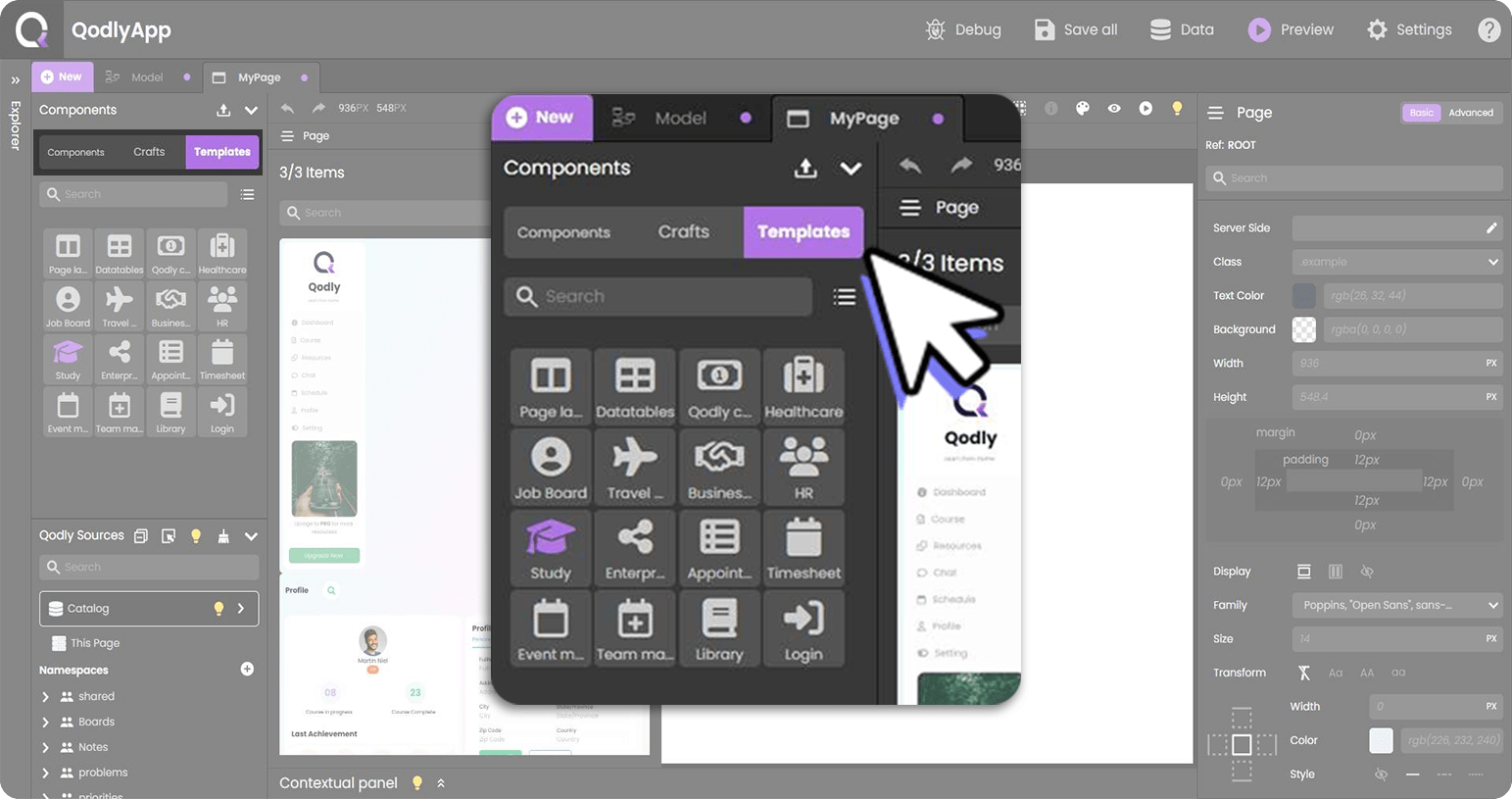Pick the Study template icon
Viewport: 1512px width, 799px height.
click(68, 359)
